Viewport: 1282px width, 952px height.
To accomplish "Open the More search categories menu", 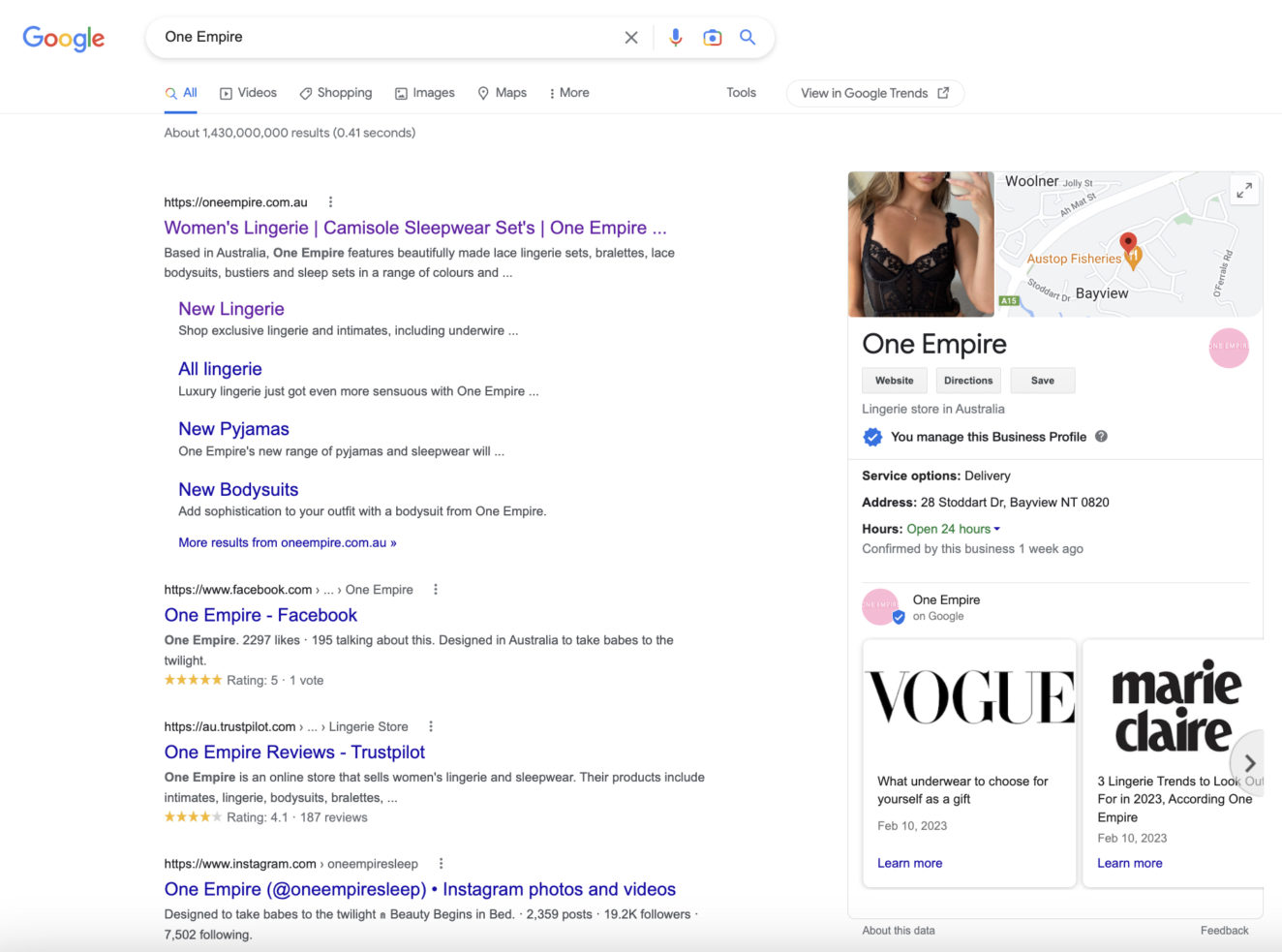I will tap(569, 92).
